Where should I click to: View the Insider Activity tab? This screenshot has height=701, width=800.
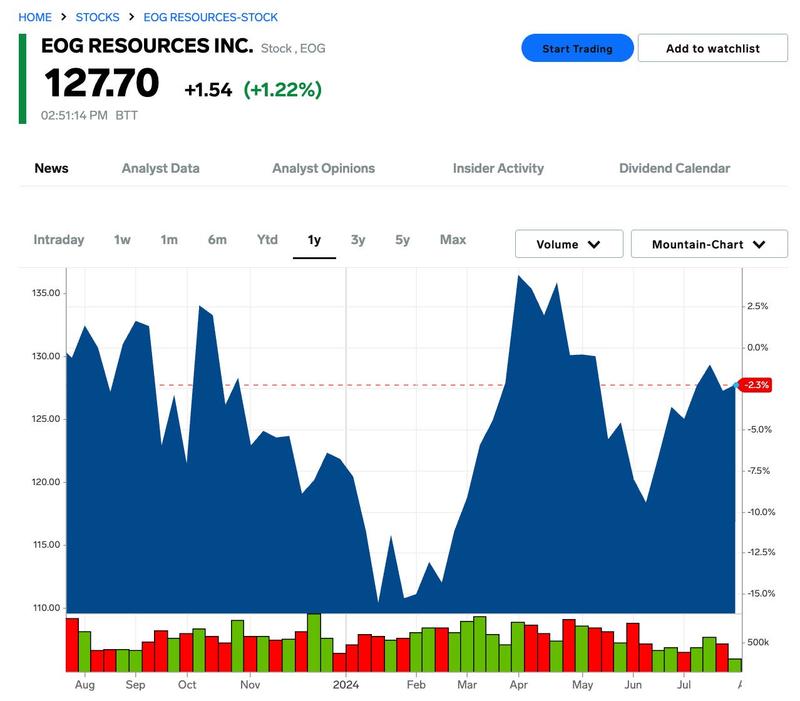pyautogui.click(x=498, y=168)
